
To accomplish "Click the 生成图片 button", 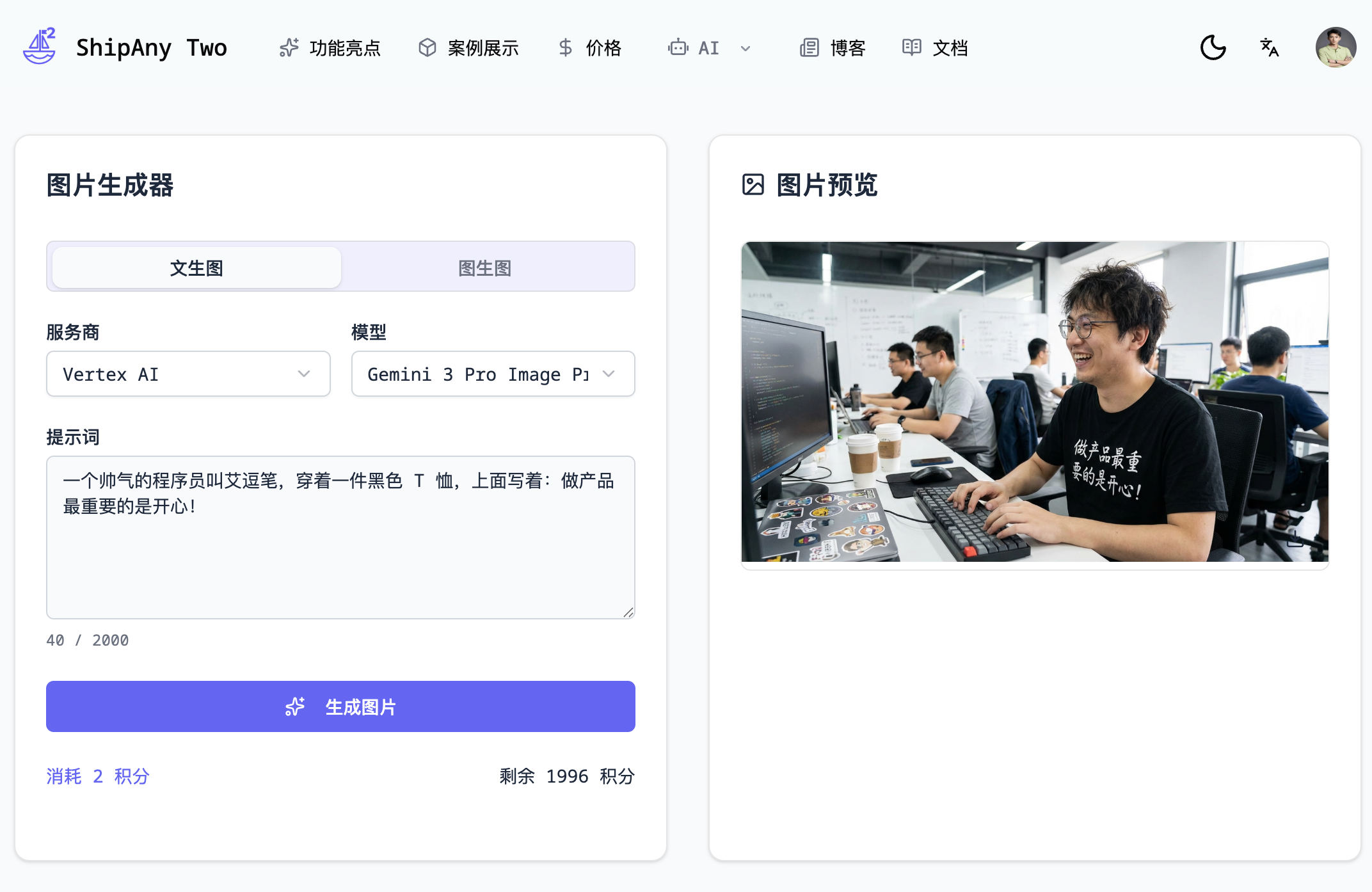I will point(340,706).
